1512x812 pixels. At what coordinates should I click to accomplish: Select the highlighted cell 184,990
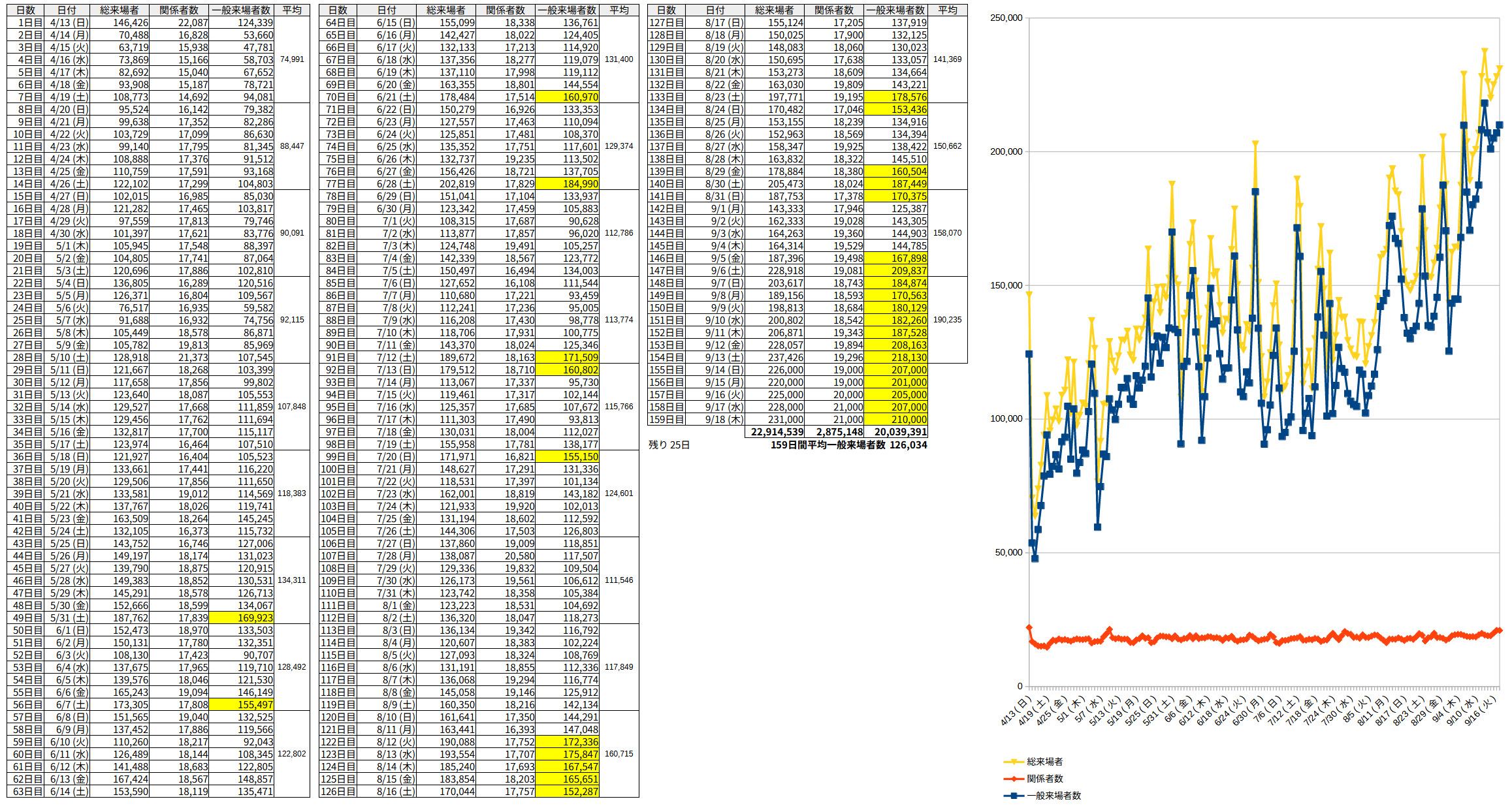point(567,184)
